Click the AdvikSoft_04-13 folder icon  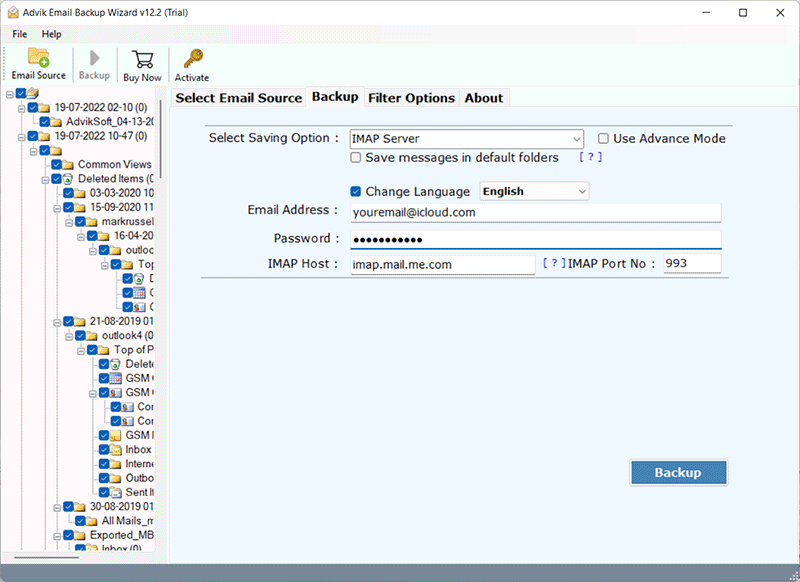[56, 122]
